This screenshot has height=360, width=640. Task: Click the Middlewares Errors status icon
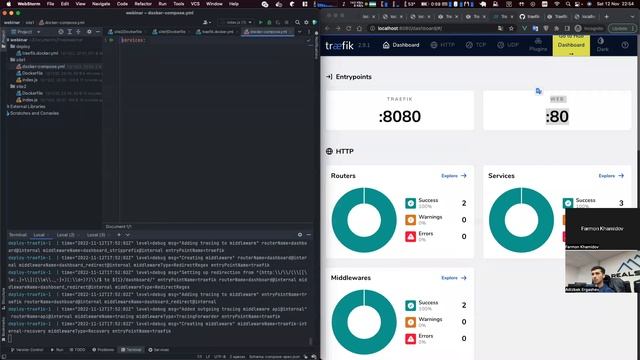[x=411, y=339]
